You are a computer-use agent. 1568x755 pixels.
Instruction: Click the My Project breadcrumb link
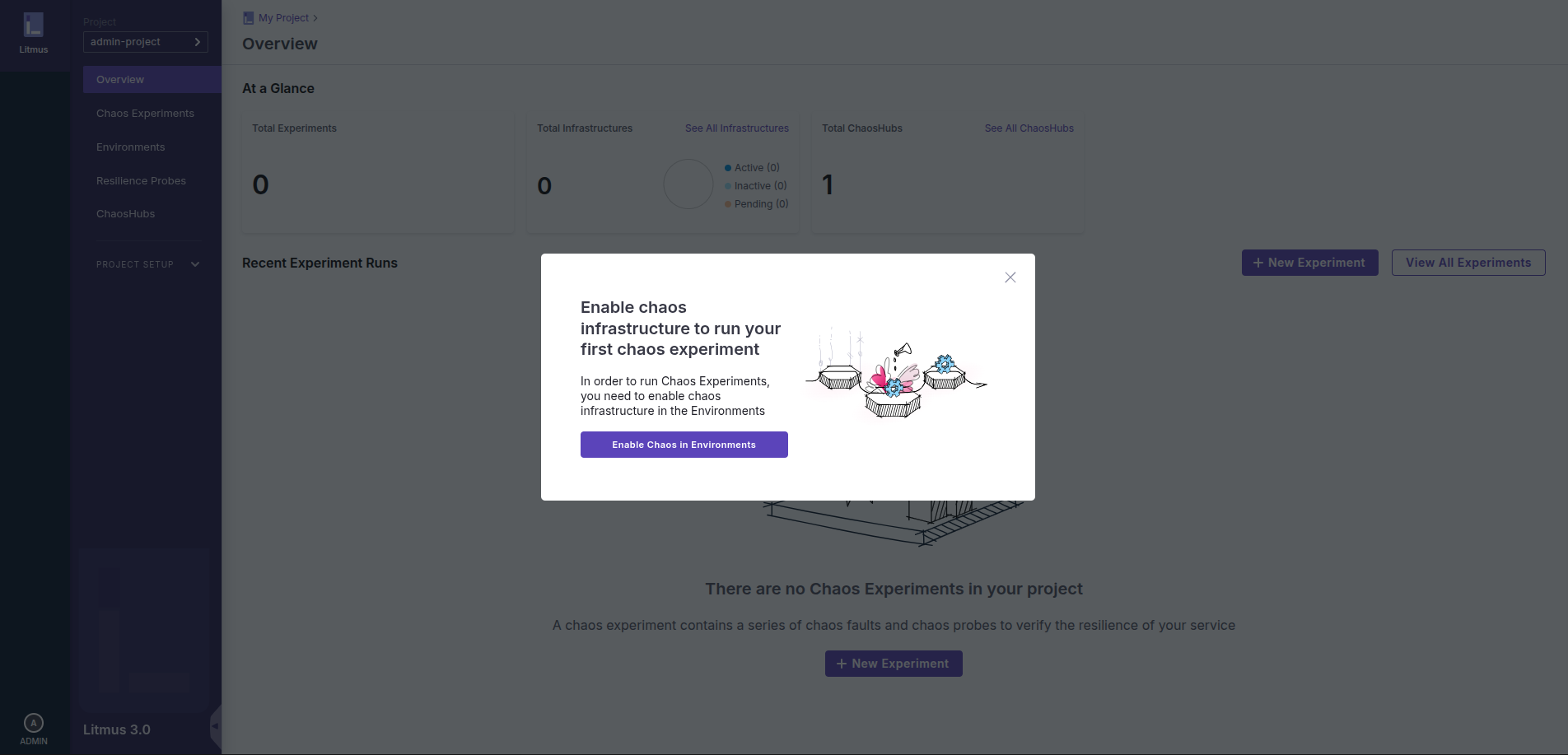(283, 18)
